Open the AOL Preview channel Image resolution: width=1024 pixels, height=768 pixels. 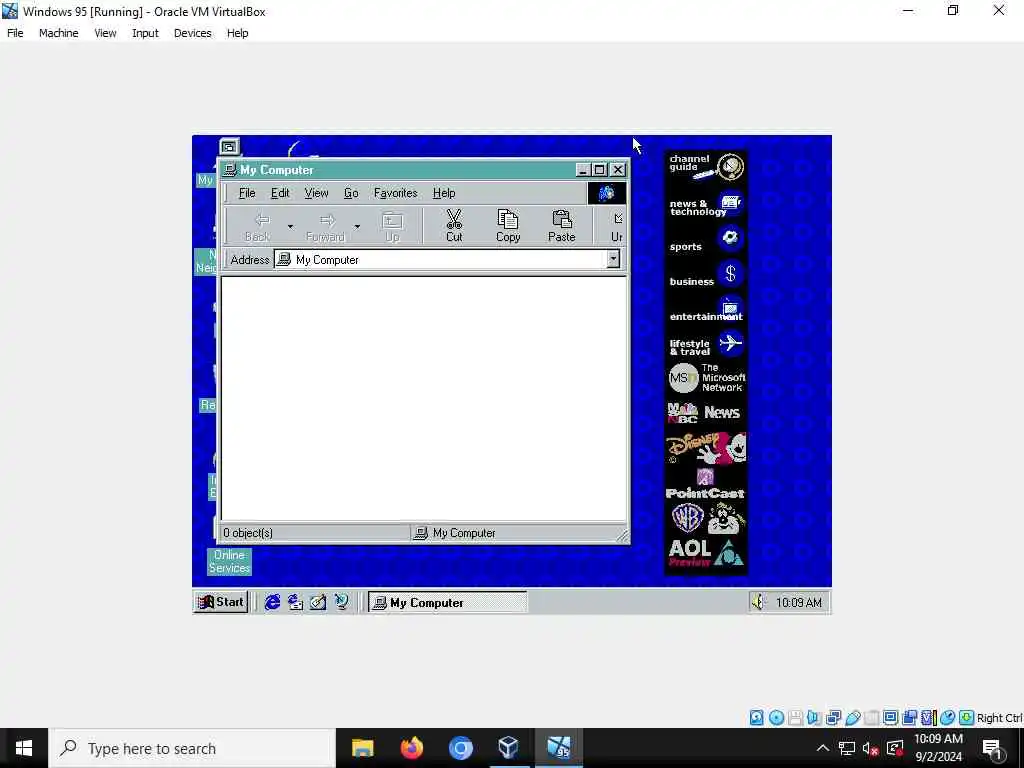[706, 553]
